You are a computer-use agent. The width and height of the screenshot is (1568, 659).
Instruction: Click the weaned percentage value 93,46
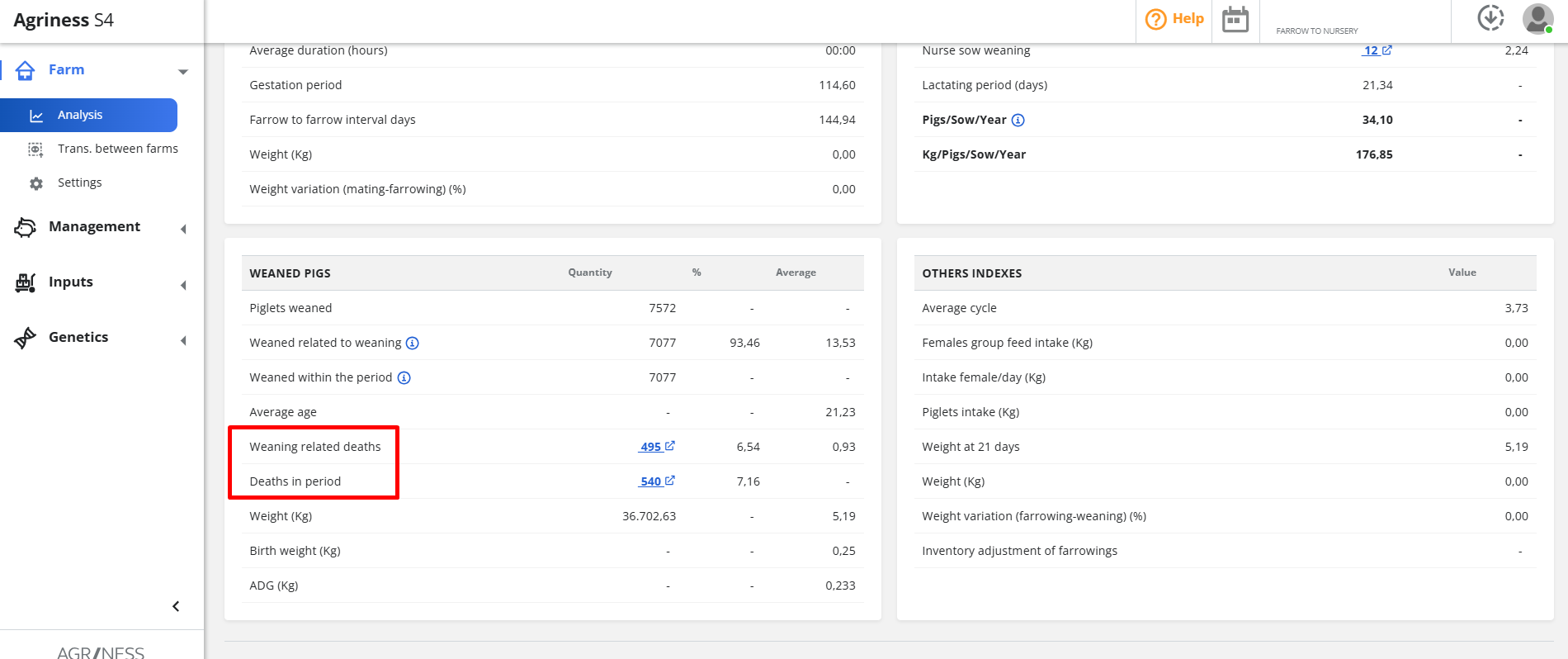pos(745,343)
